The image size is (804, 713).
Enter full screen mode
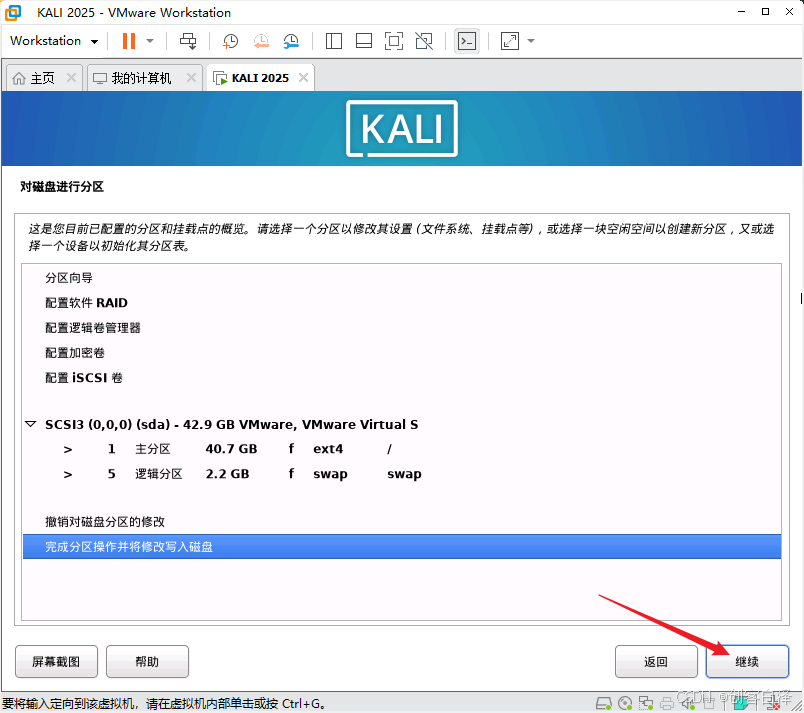(394, 41)
